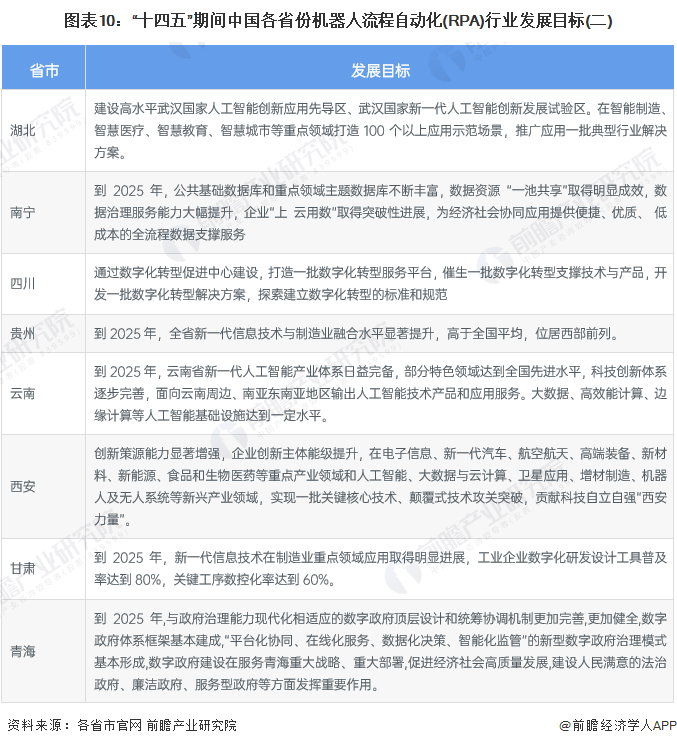Click the chart title 图表10 heading
Viewport: 677px width, 746px height.
tap(338, 19)
